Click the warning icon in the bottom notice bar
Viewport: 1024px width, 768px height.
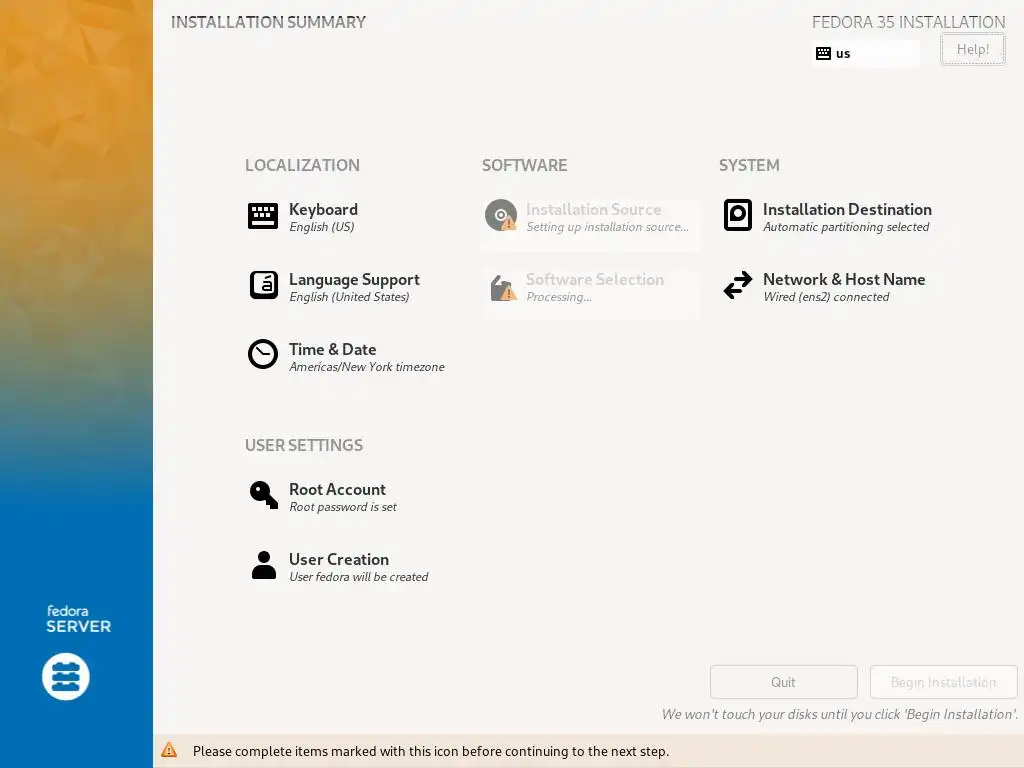click(169, 750)
